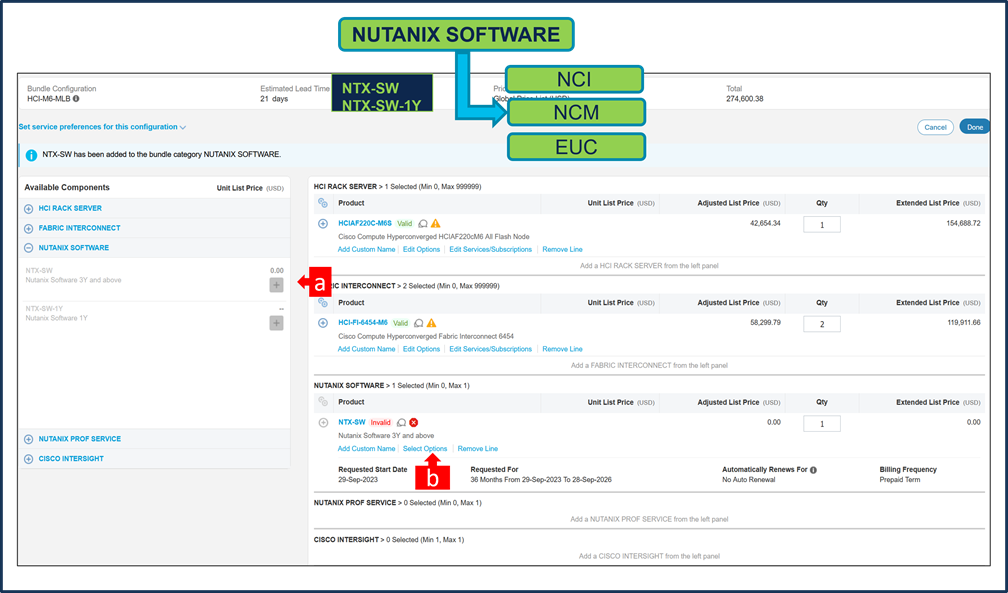
Task: Click the red error icon beside NTX-SW
Action: pos(414,423)
